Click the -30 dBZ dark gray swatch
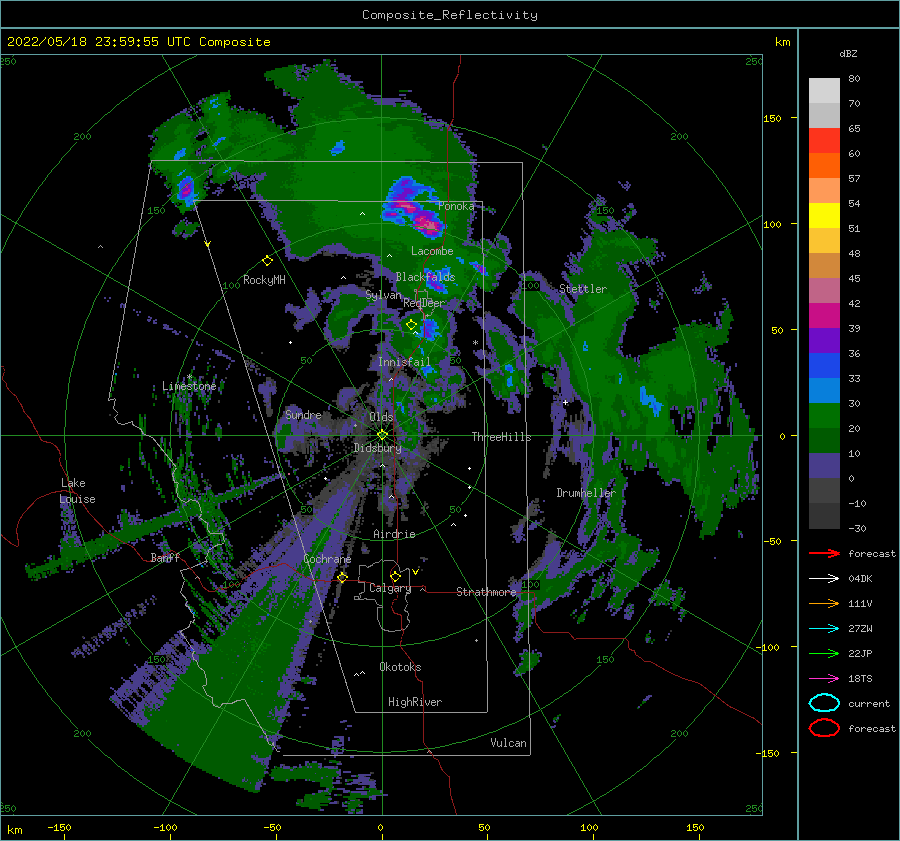The image size is (900, 841). click(x=824, y=516)
